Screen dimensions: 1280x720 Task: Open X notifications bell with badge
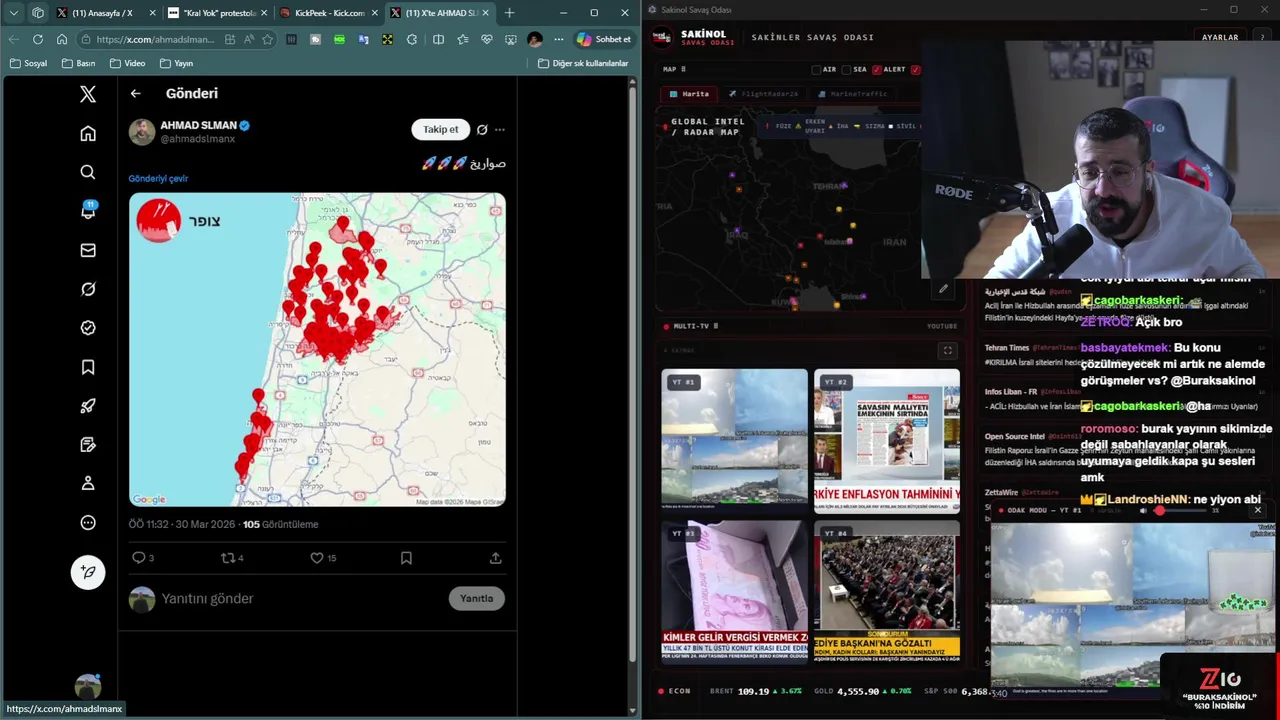(x=88, y=211)
